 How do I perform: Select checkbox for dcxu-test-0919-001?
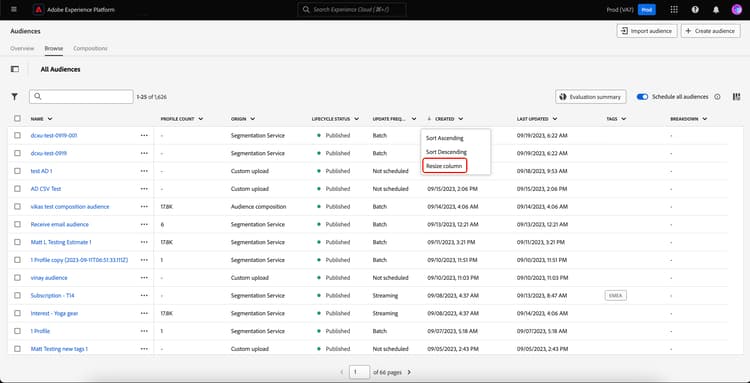tap(17, 135)
